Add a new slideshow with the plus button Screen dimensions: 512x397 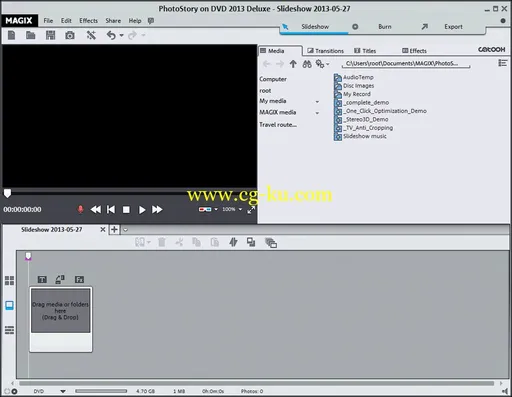[x=114, y=230]
